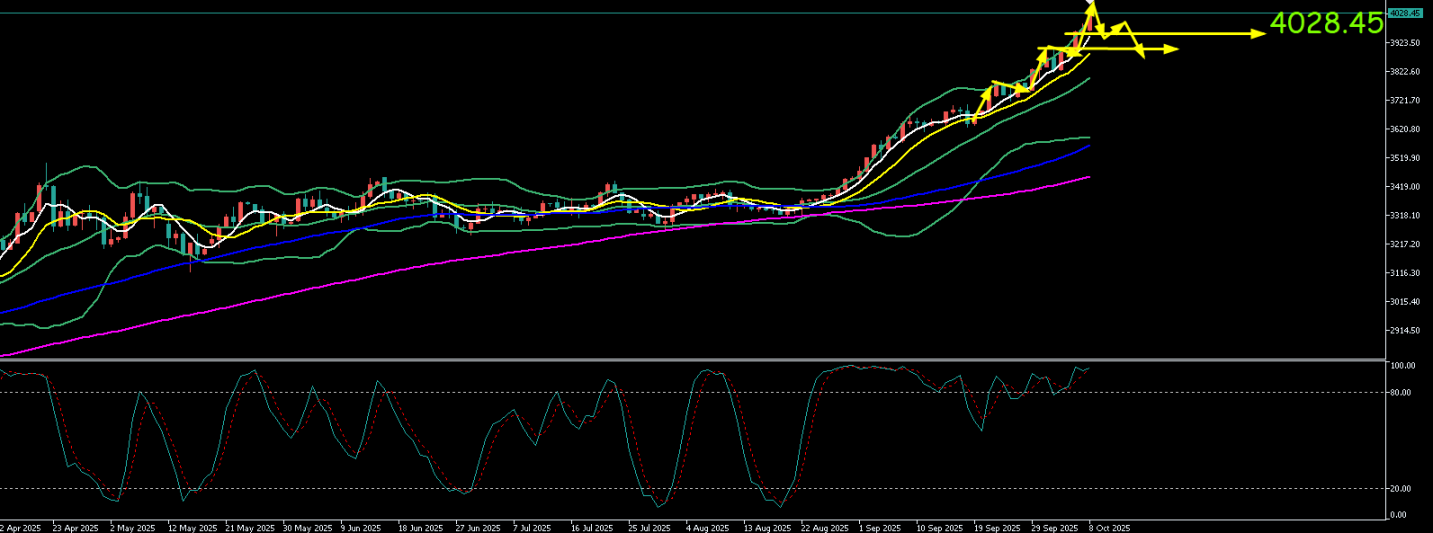This screenshot has height=533, width=1433.
Task: Click the 3822.60 price axis label
Action: pyautogui.click(x=1405, y=72)
